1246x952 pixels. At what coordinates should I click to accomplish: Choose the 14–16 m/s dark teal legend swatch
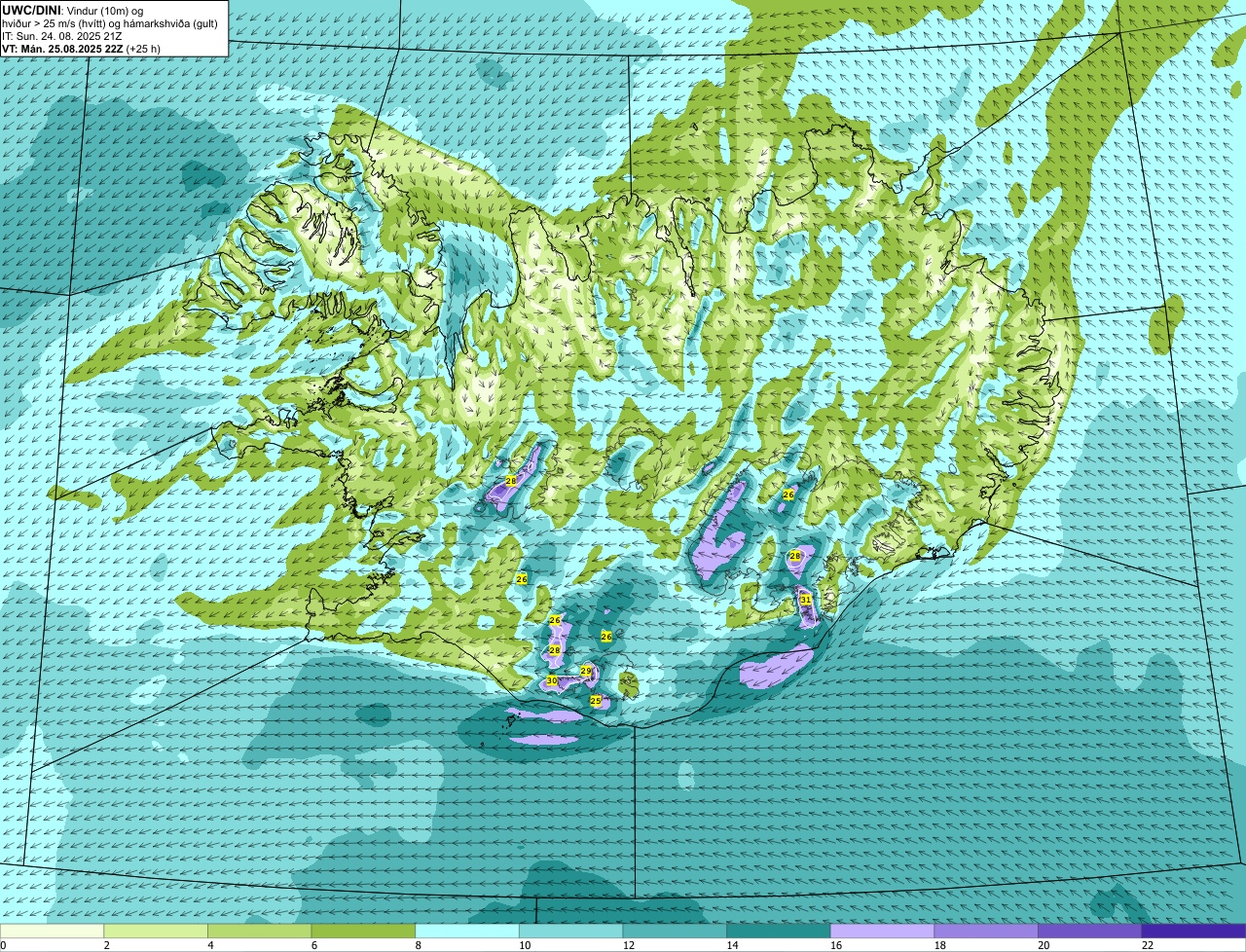point(779,931)
